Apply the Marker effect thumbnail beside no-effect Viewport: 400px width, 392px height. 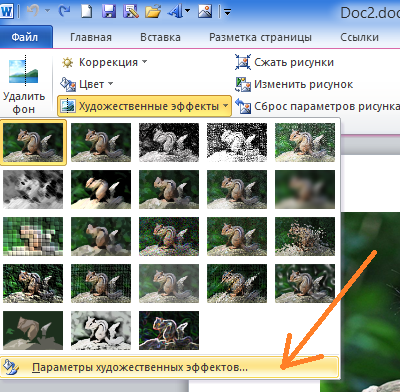point(101,142)
